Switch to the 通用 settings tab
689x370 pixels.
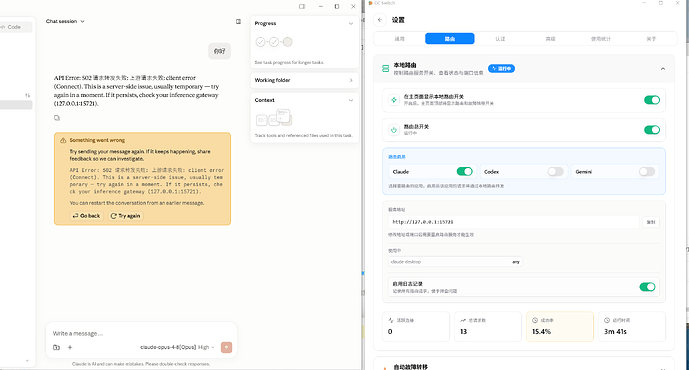(399, 39)
